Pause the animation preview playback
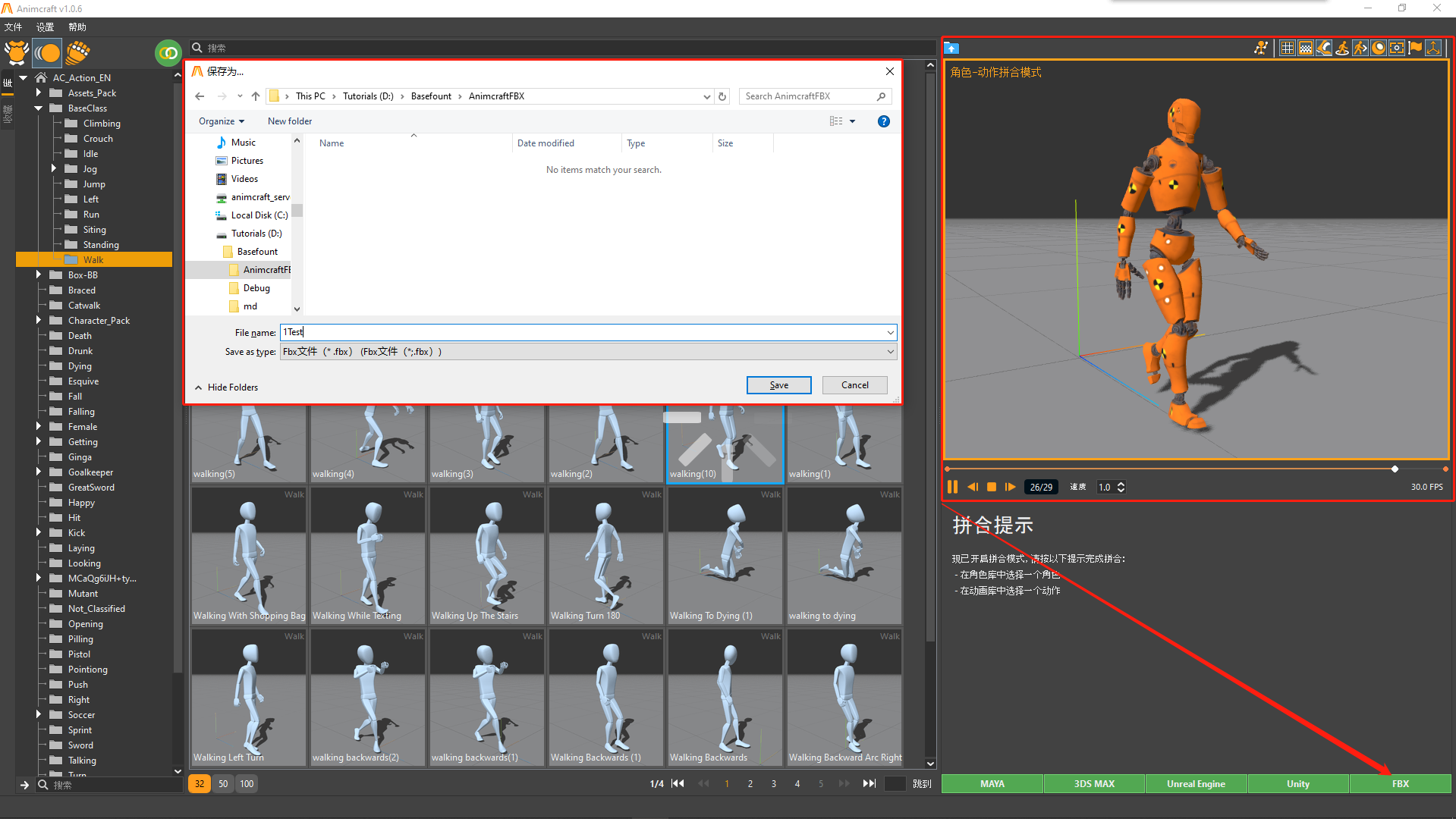Viewport: 1456px width, 825px height. coord(952,487)
